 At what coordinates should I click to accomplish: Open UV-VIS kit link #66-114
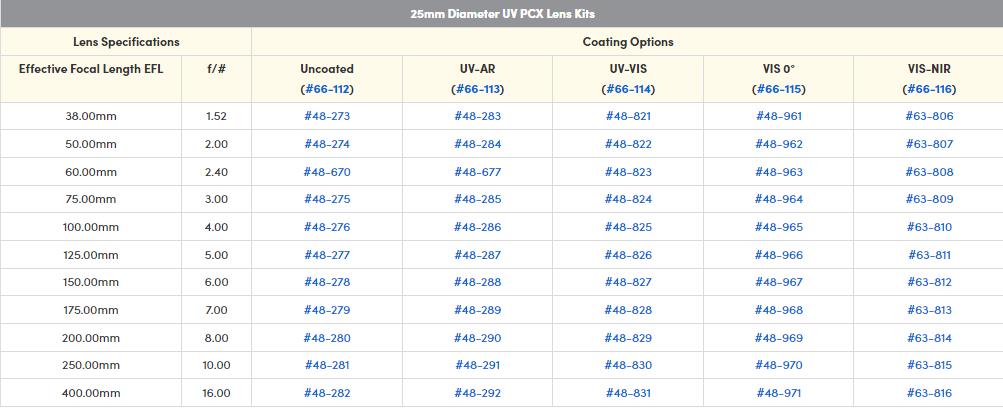628,89
